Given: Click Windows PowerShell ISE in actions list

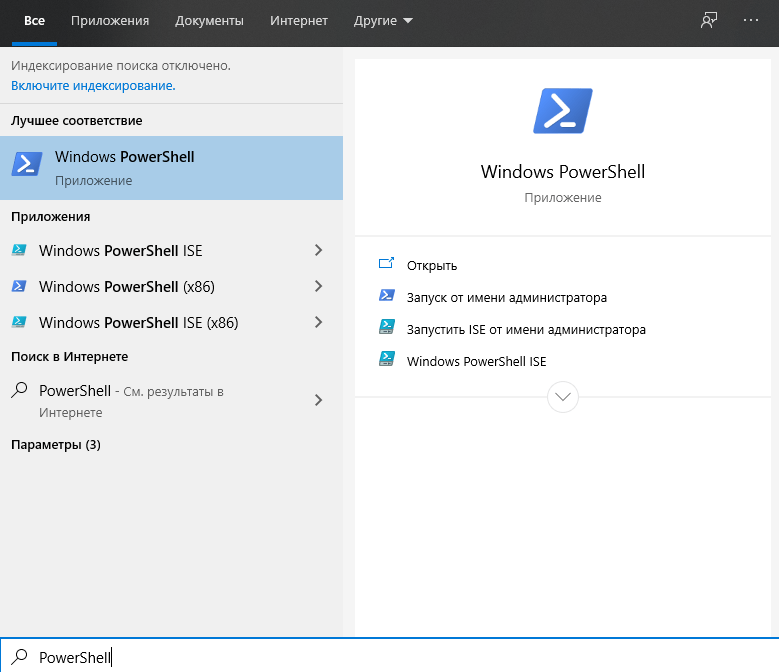Looking at the screenshot, I should [476, 361].
